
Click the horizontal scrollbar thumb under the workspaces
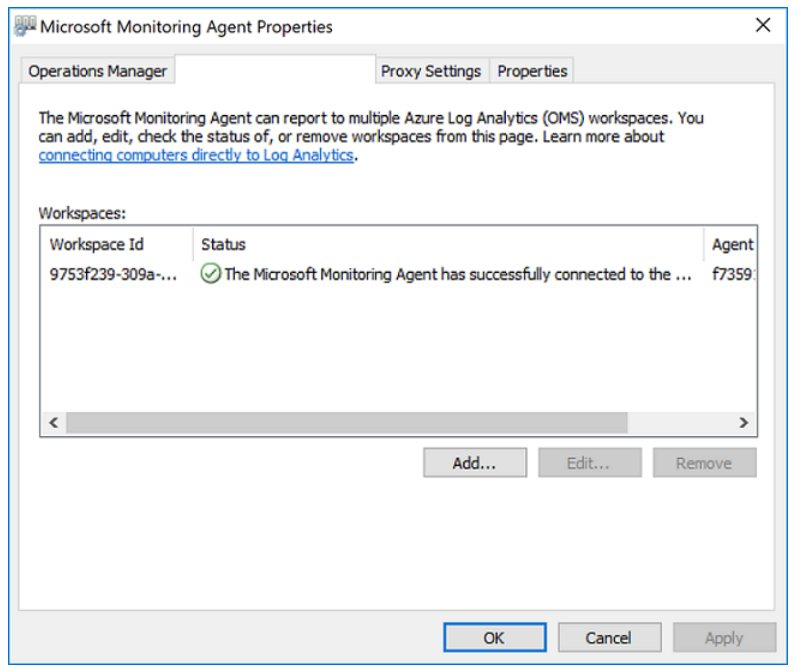click(346, 424)
